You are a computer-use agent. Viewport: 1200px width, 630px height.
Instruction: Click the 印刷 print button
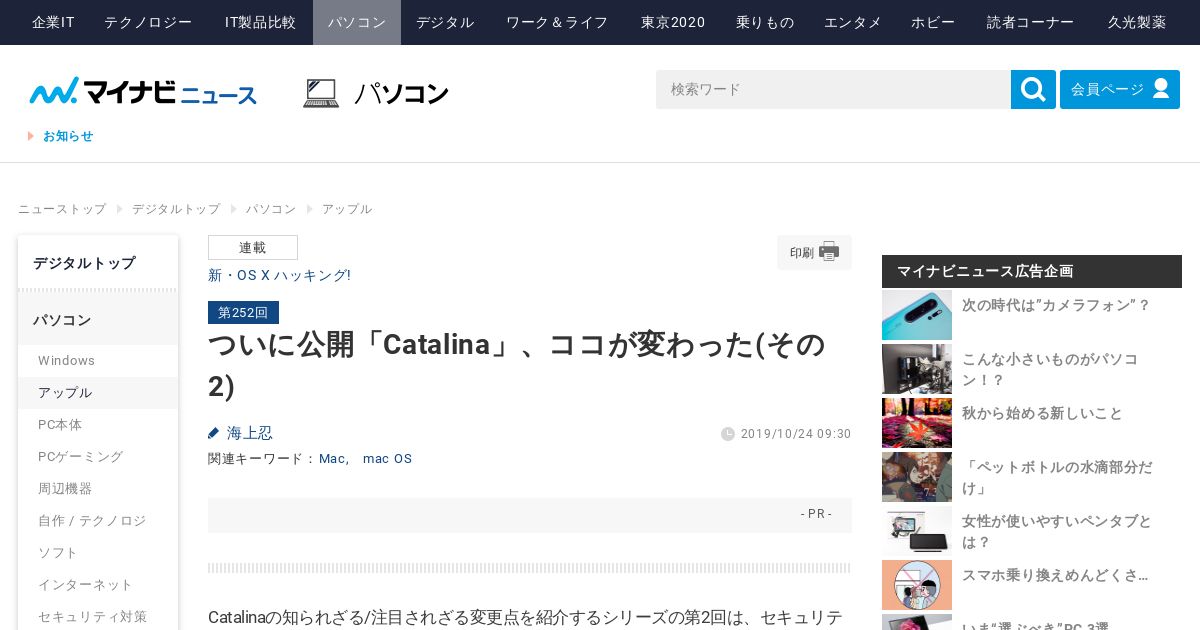coord(814,252)
